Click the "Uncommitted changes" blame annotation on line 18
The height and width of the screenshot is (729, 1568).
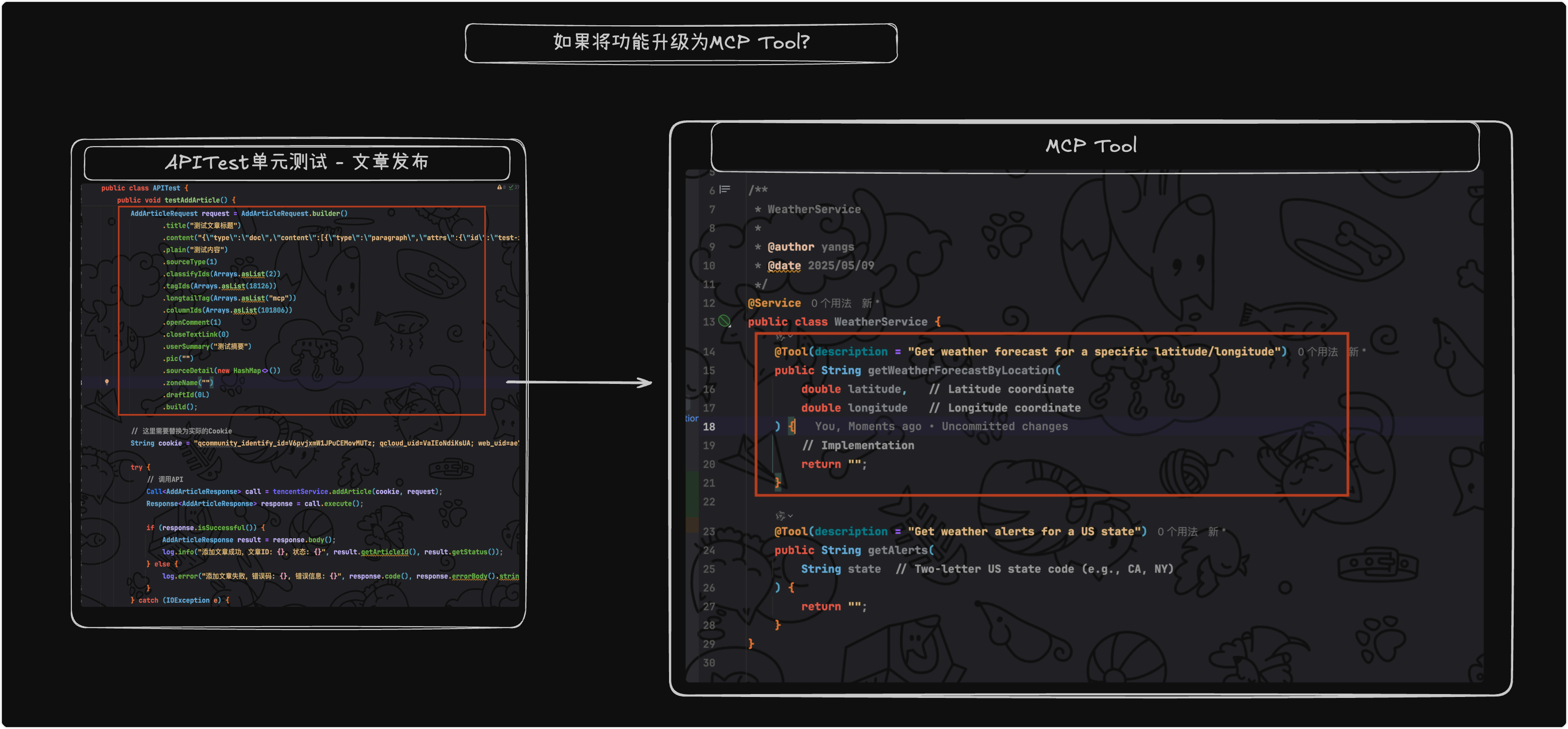coord(1004,426)
